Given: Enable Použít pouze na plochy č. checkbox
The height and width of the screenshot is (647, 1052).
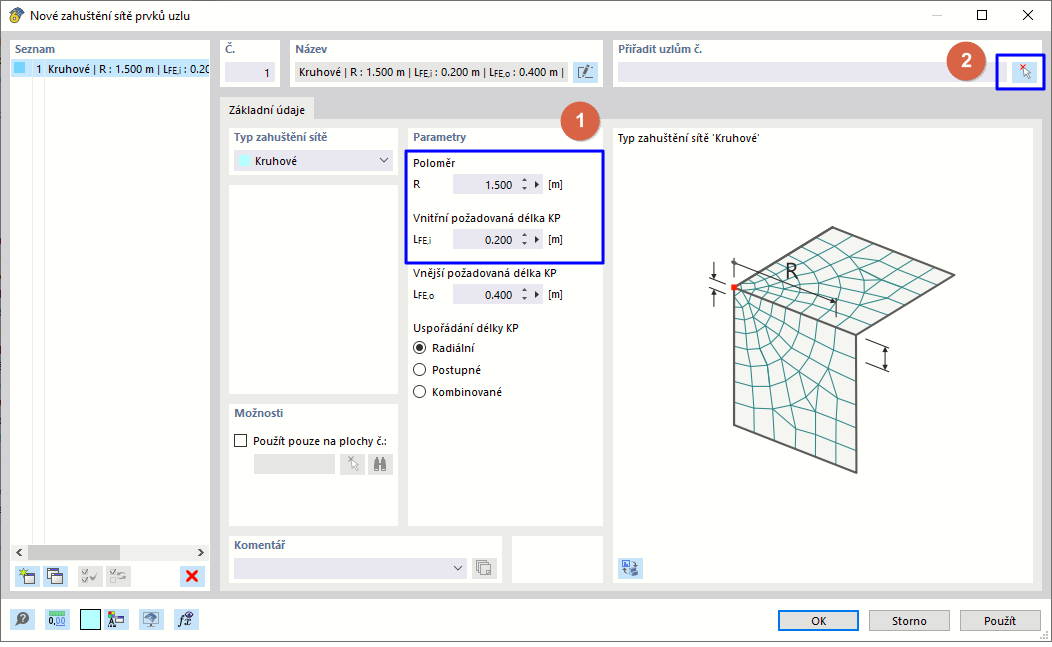Looking at the screenshot, I should [240, 441].
